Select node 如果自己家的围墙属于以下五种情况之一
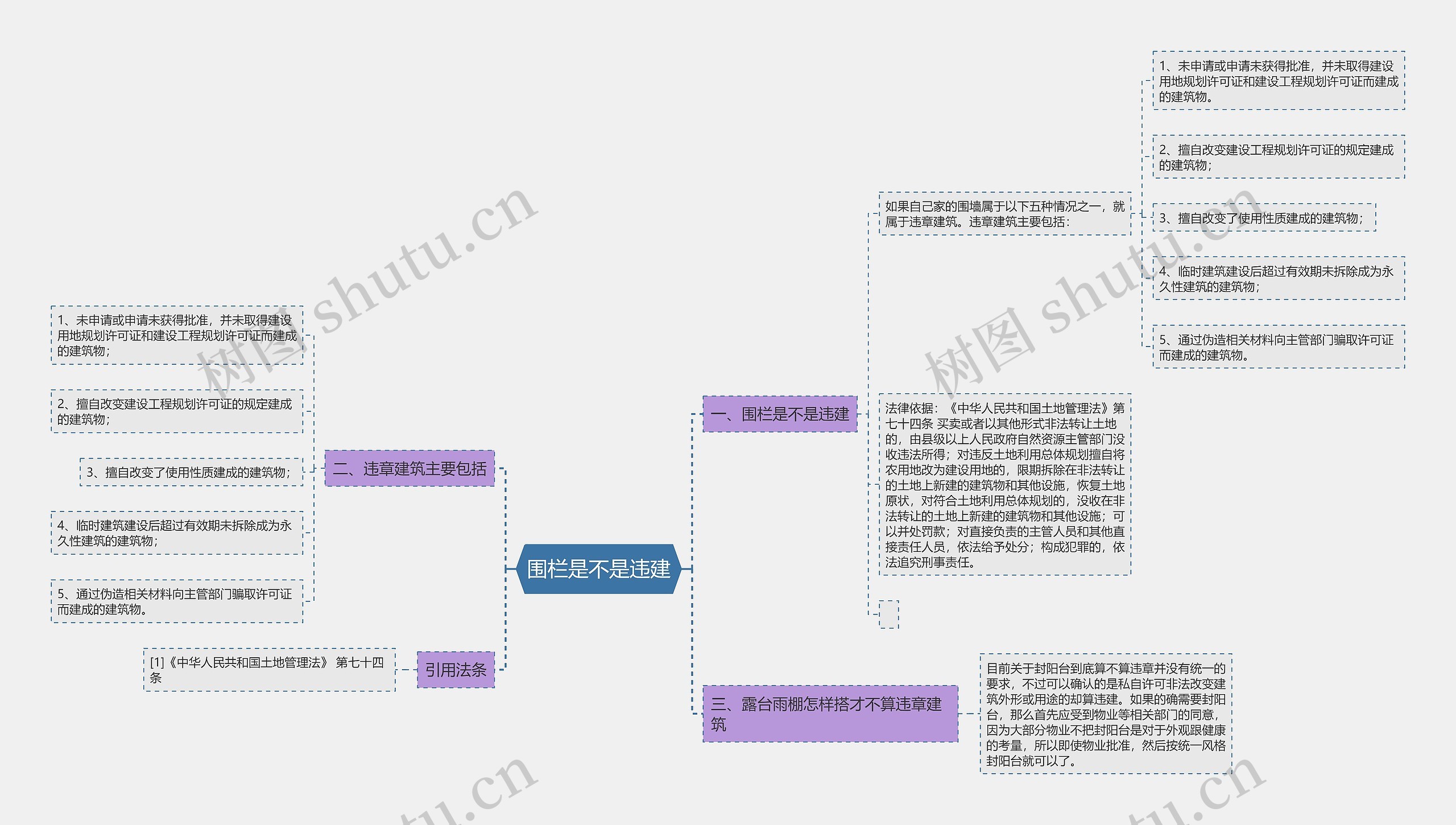Screen dimensions: 1456x825 1005,213
